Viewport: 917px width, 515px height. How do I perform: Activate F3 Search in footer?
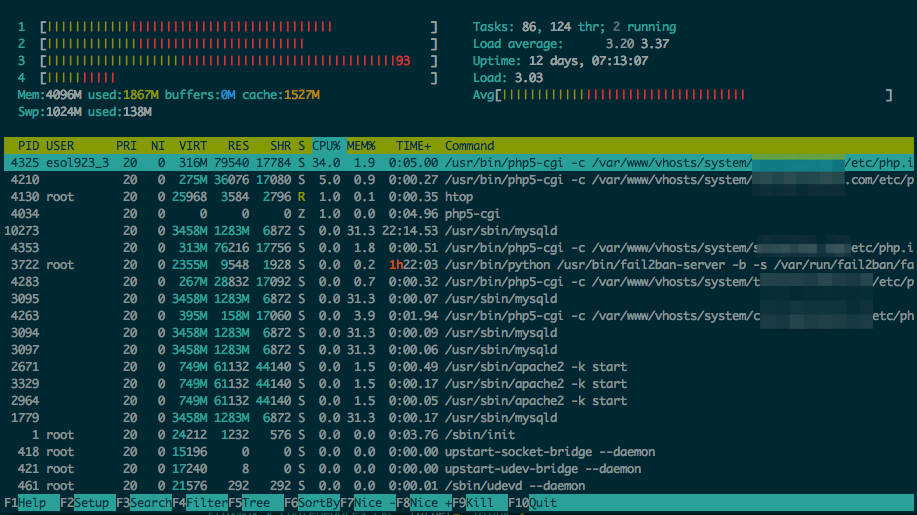(x=144, y=503)
